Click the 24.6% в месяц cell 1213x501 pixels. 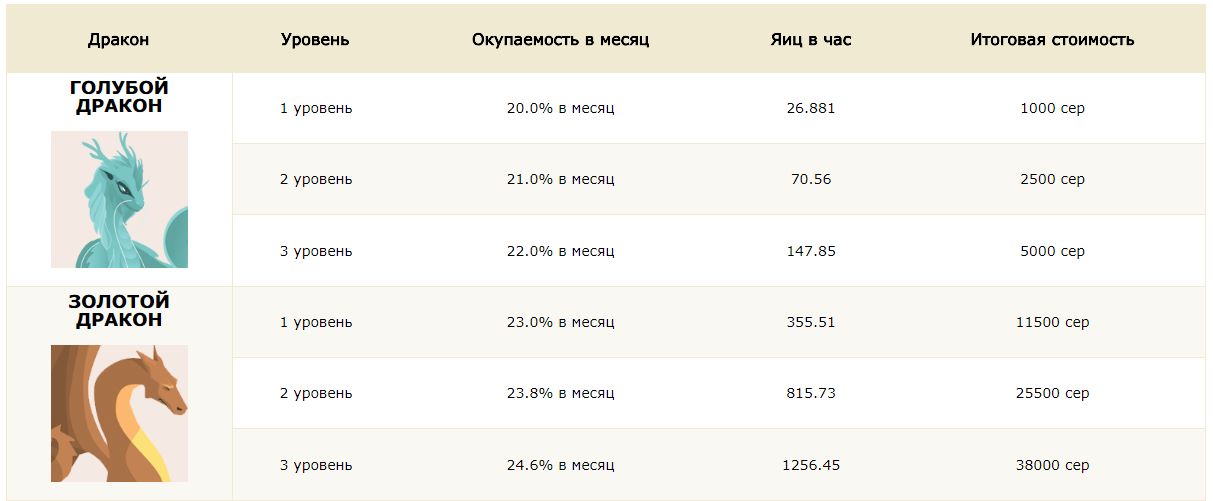click(561, 465)
